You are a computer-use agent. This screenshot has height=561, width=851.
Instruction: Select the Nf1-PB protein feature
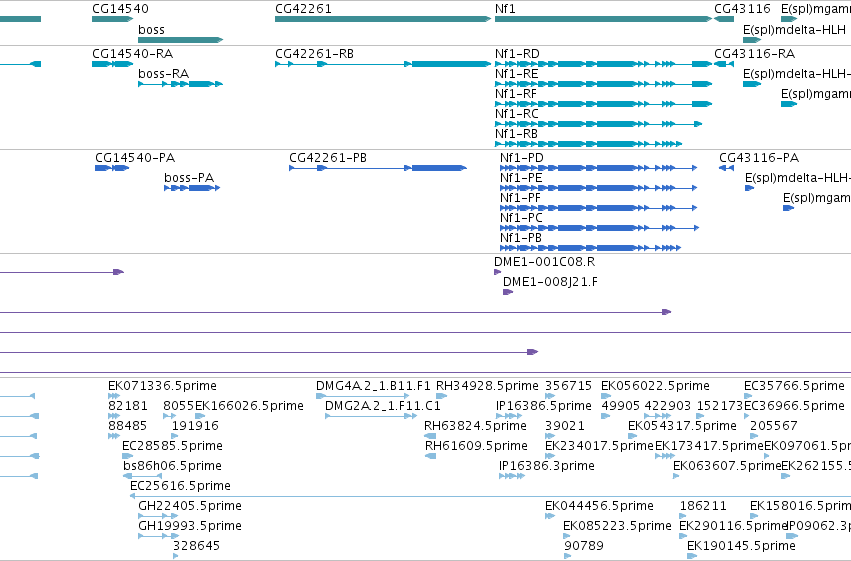coord(590,248)
